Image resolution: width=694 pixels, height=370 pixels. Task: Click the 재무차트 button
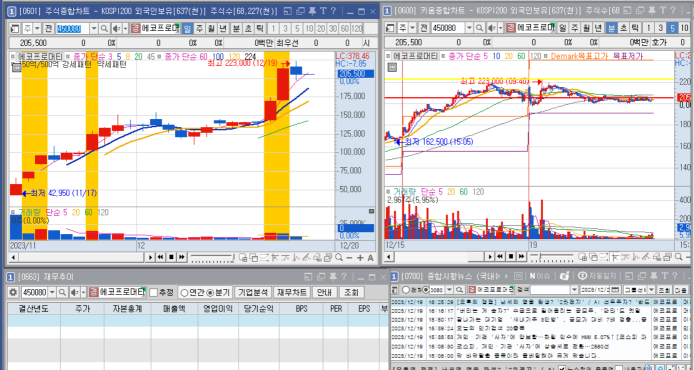point(292,293)
